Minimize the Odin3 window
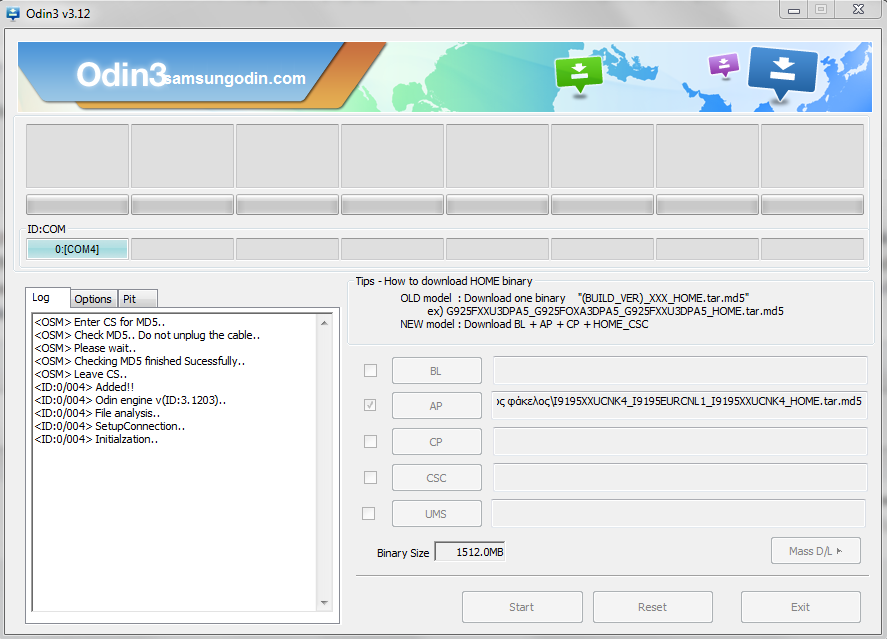Image resolution: width=887 pixels, height=639 pixels. coord(794,10)
